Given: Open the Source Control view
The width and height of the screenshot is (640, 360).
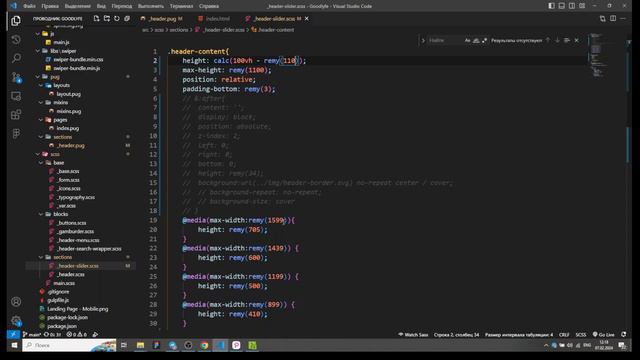Looking at the screenshot, I should pyautogui.click(x=16, y=77).
